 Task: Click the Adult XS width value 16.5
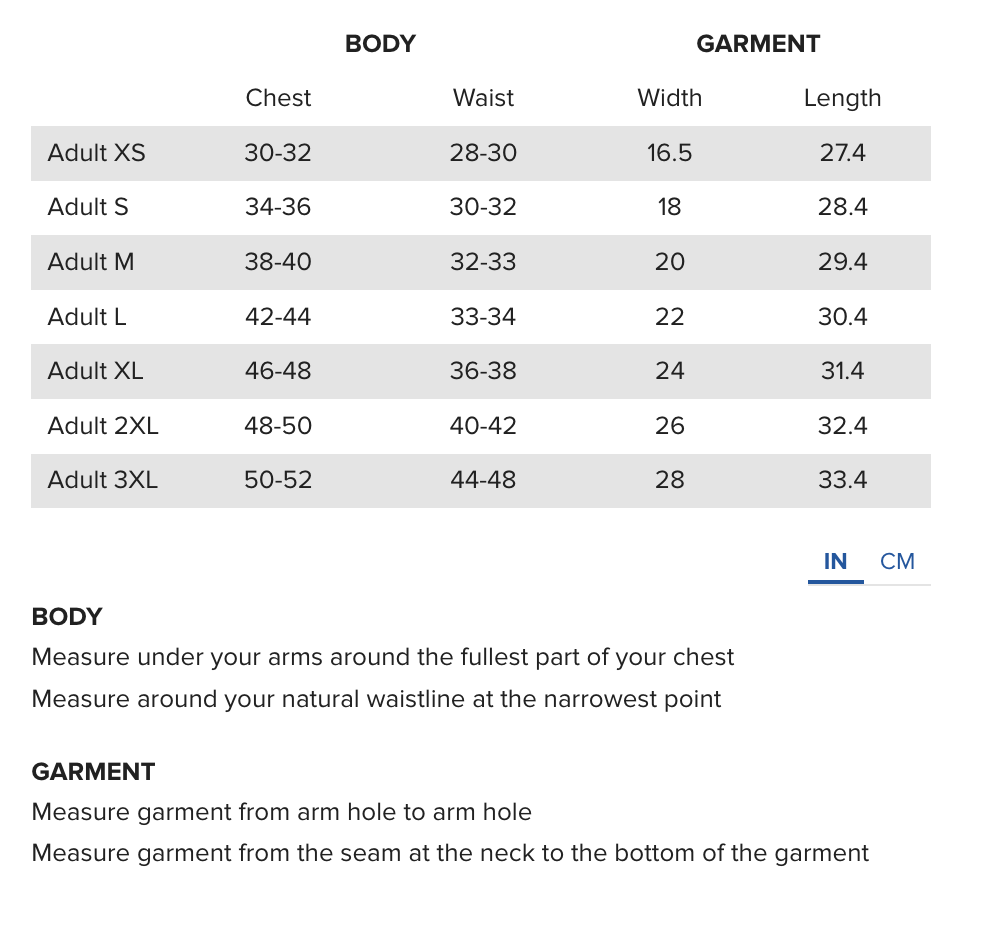click(x=669, y=153)
